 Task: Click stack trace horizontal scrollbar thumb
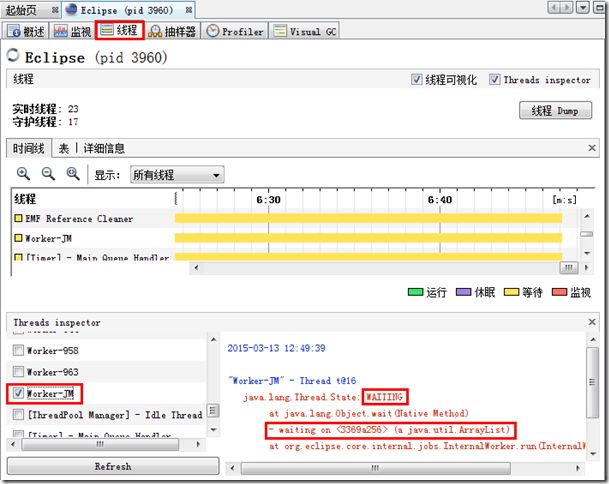pos(375,468)
